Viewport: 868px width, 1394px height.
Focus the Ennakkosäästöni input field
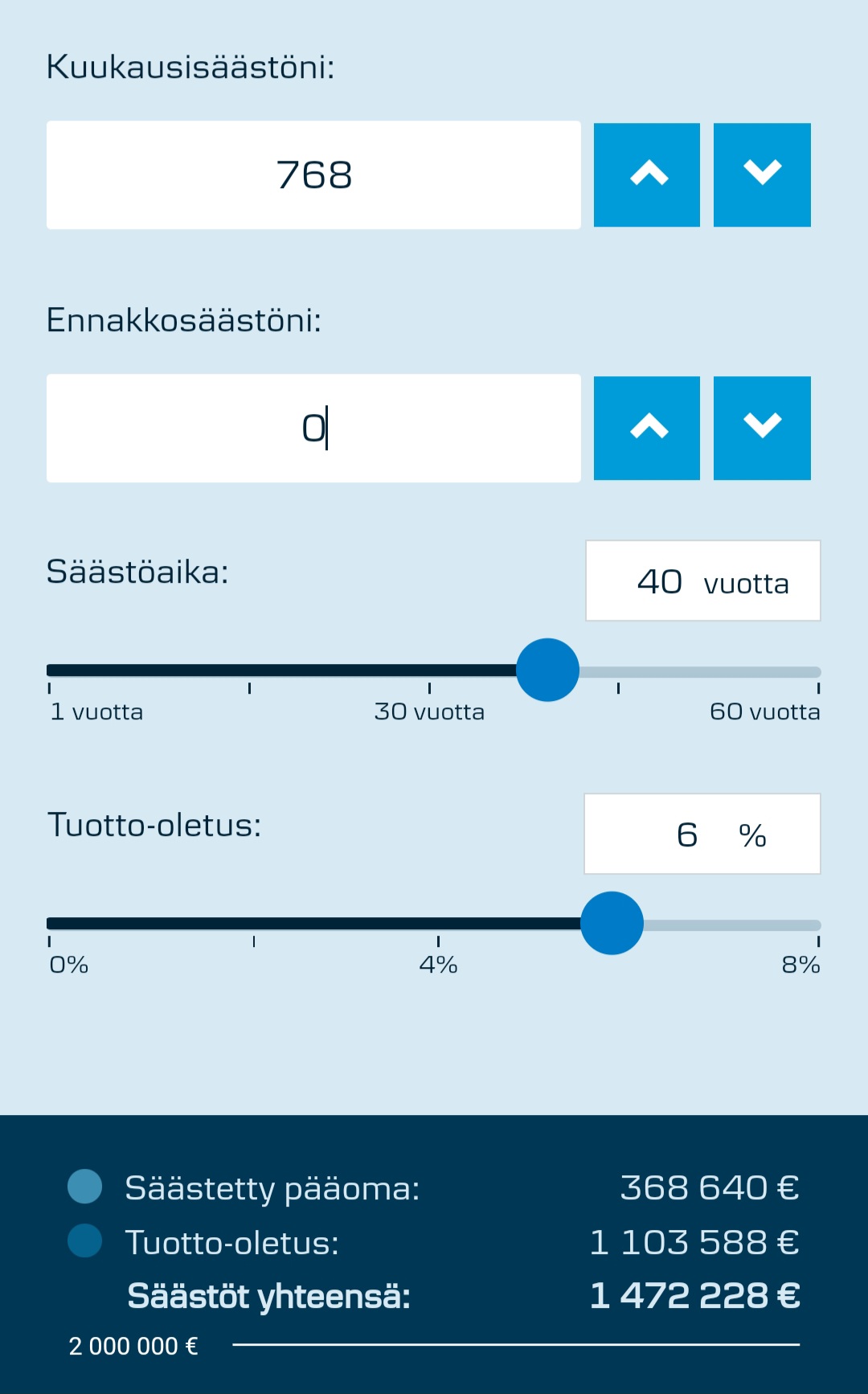(x=313, y=428)
